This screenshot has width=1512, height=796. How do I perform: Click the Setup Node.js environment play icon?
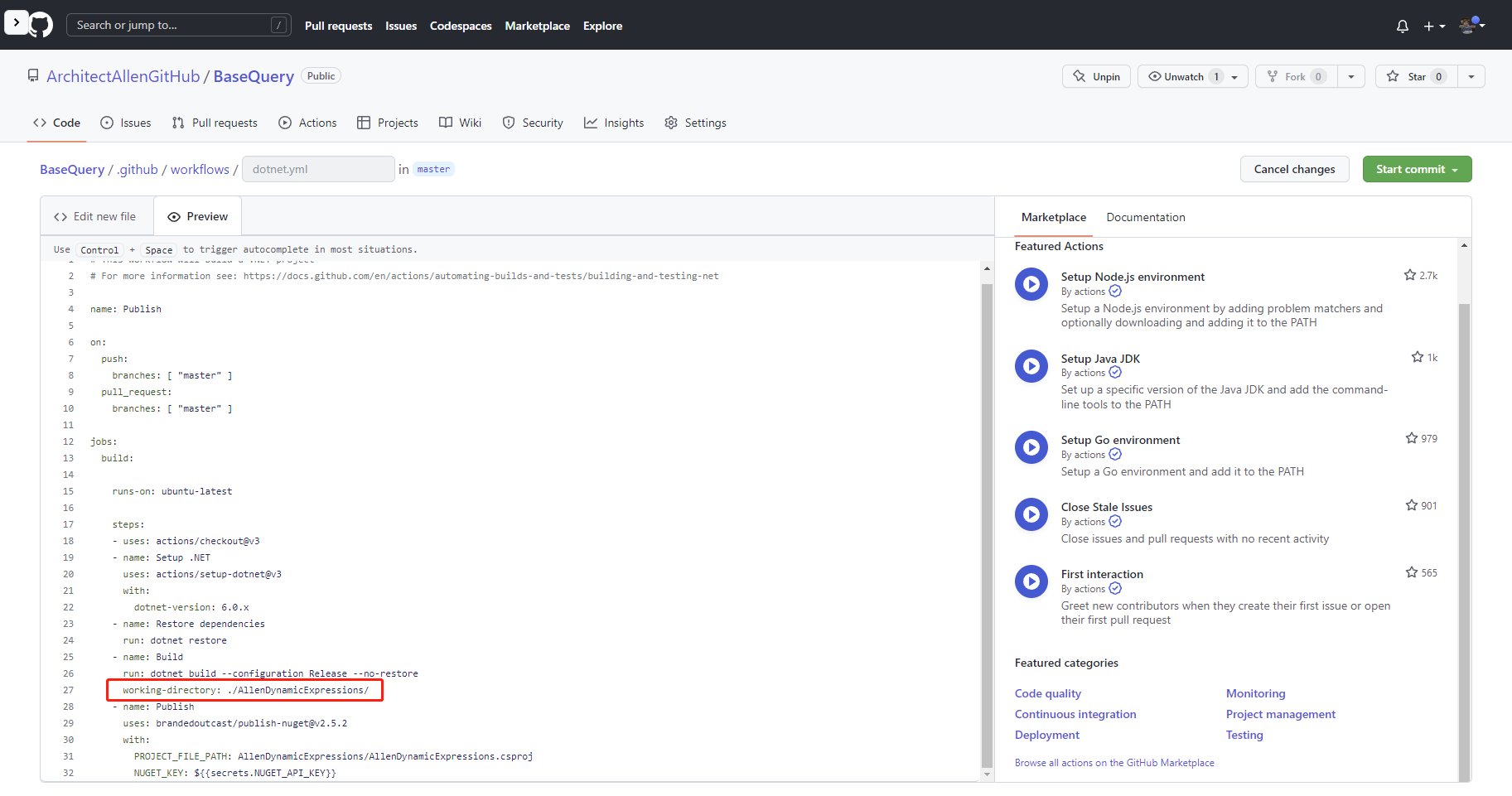click(1031, 284)
